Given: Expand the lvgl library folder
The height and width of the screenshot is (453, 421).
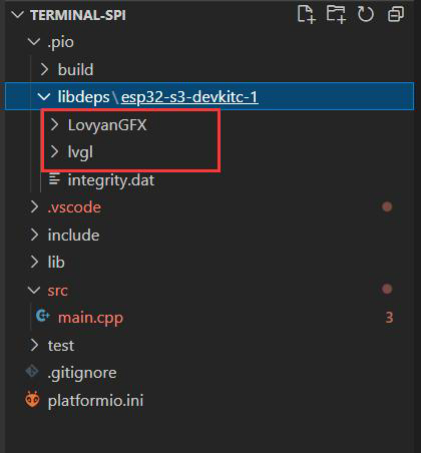Looking at the screenshot, I should point(72,152).
